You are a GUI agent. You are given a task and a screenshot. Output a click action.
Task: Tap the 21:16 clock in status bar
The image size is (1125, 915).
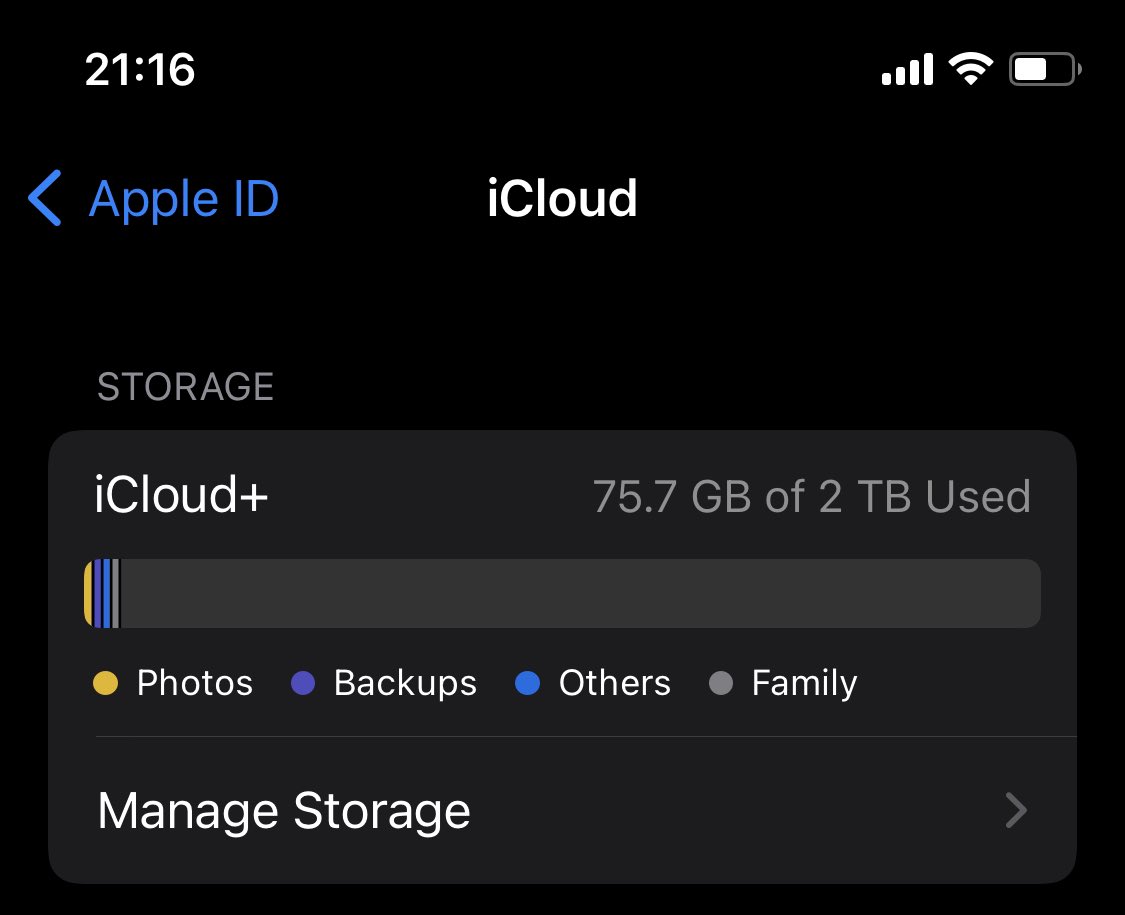click(x=140, y=70)
